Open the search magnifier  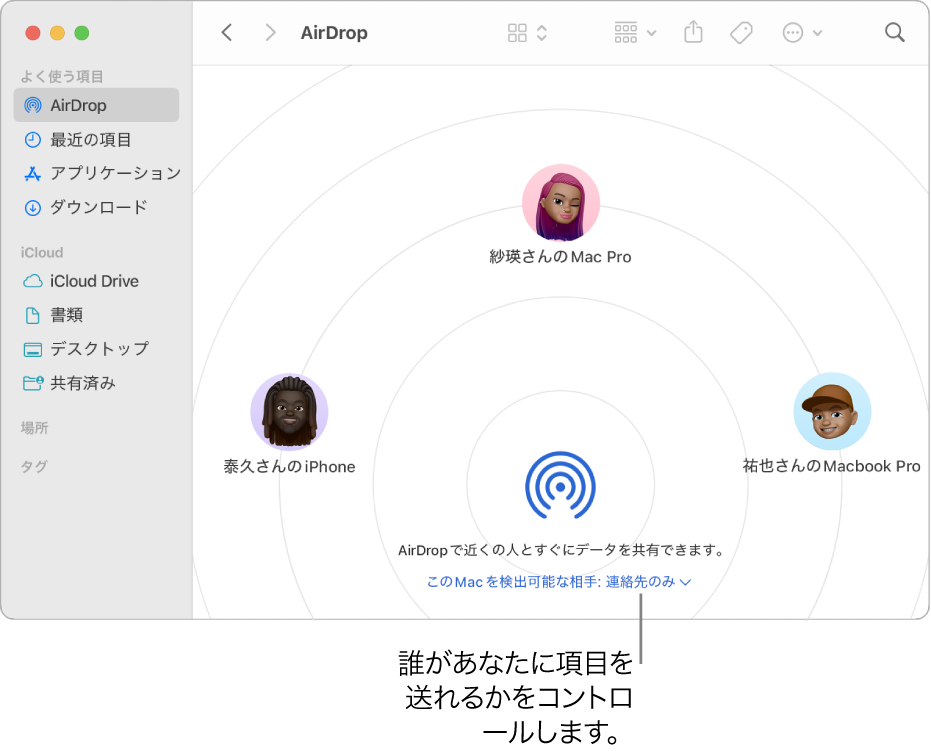coord(894,32)
